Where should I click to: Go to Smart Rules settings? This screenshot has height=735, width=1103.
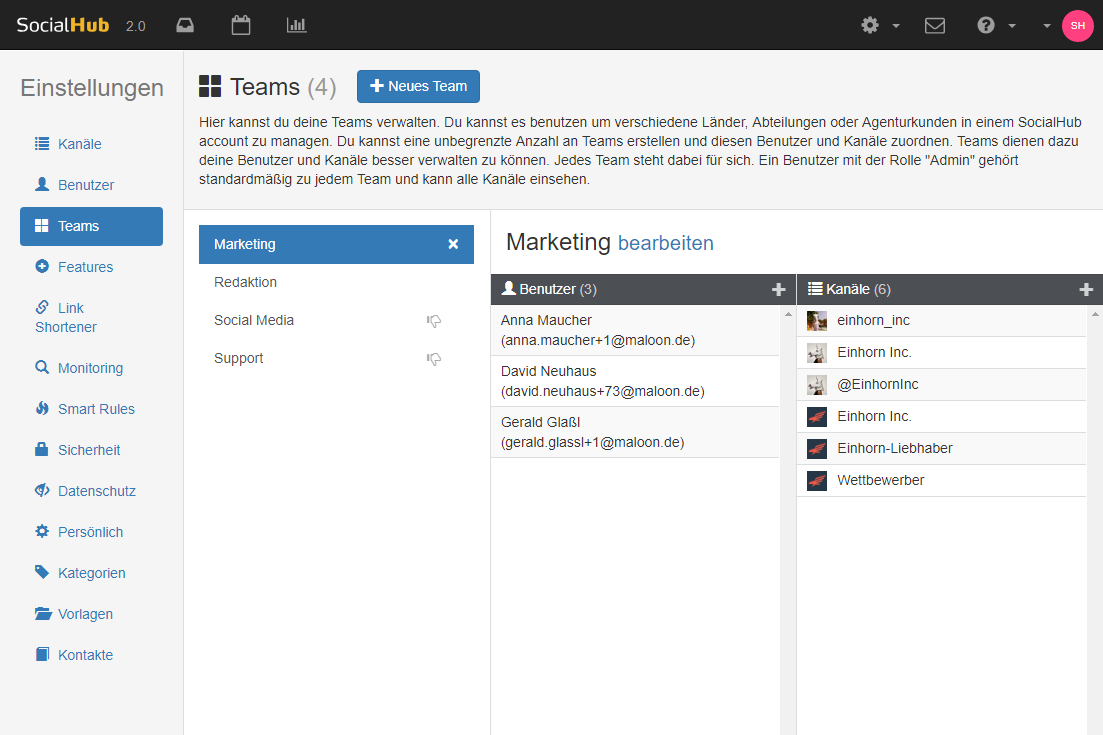coord(91,409)
